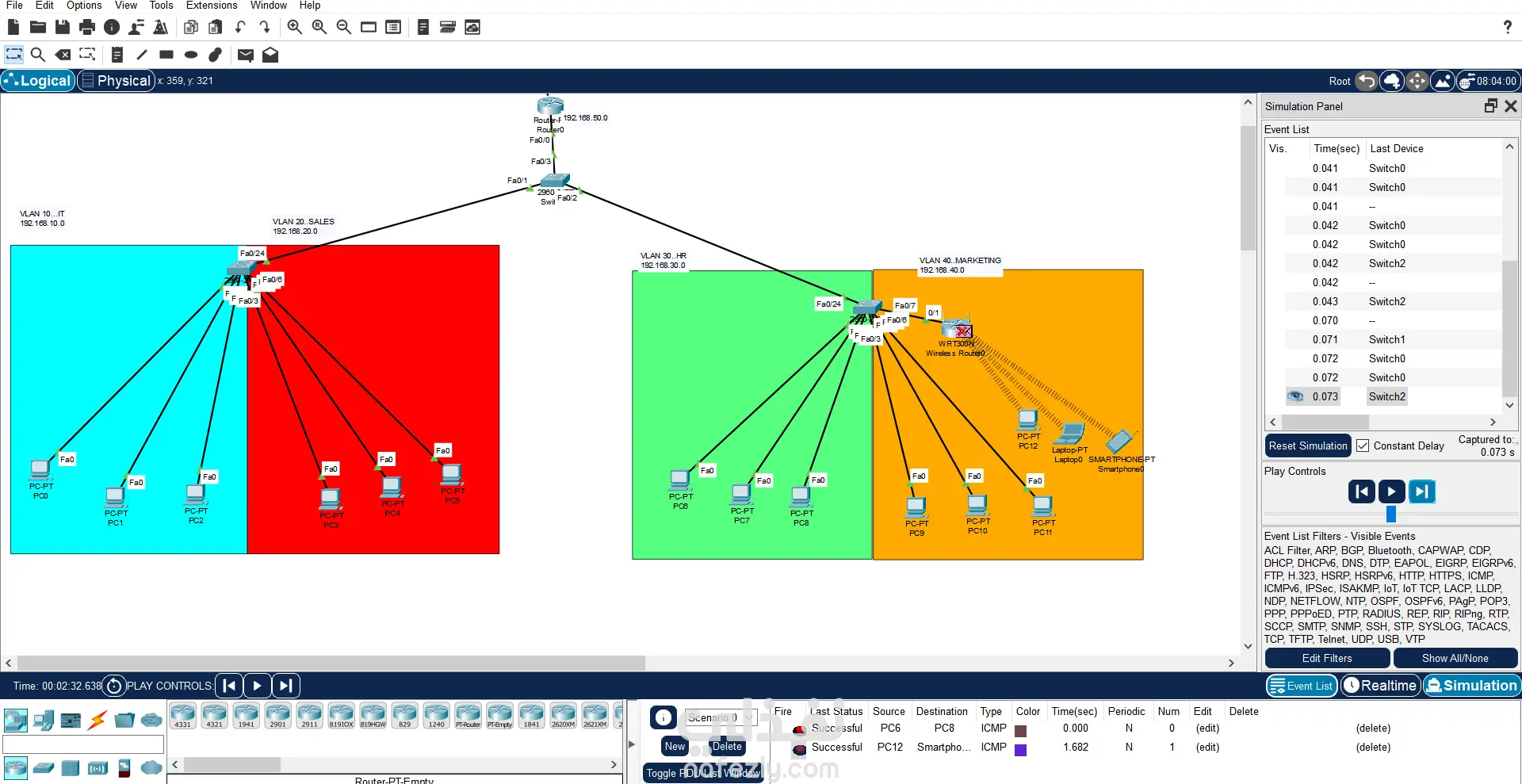Place a note on the workspace
Image resolution: width=1522 pixels, height=784 pixels.
(117, 55)
